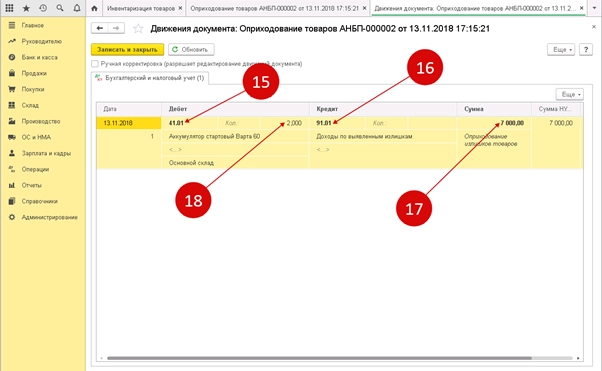This screenshot has width=602, height=371.
Task: Open ОС и НМА truck icon
Action: tap(12, 137)
